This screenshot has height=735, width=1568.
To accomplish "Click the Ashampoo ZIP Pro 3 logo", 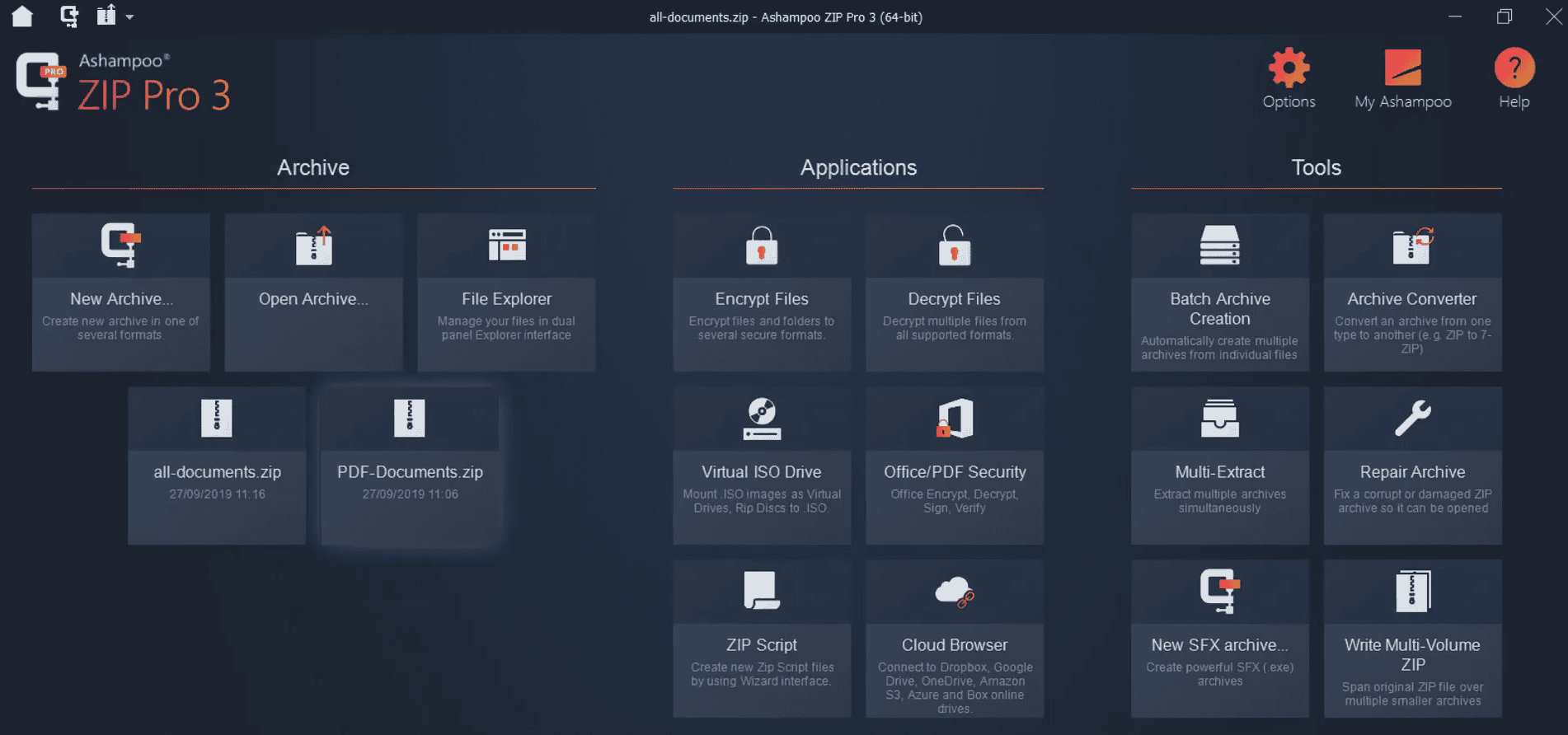I will tap(124, 82).
